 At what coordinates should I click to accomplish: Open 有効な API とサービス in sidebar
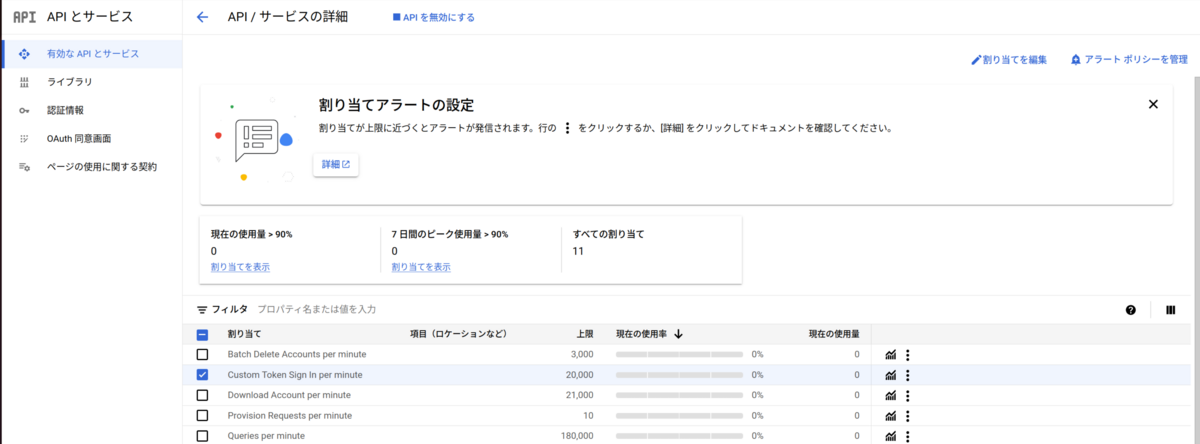(x=91, y=54)
